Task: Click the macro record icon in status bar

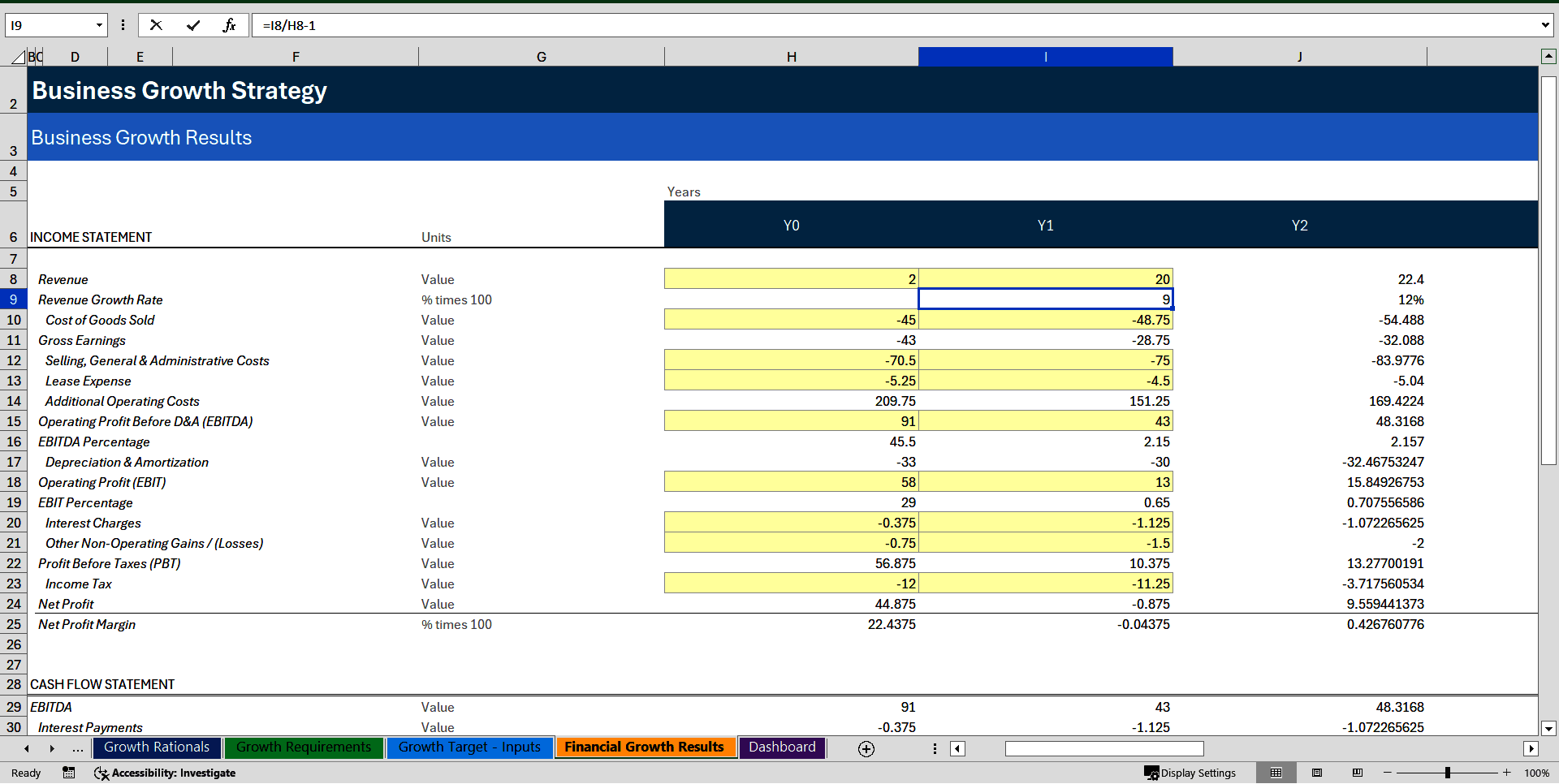Action: [x=69, y=773]
